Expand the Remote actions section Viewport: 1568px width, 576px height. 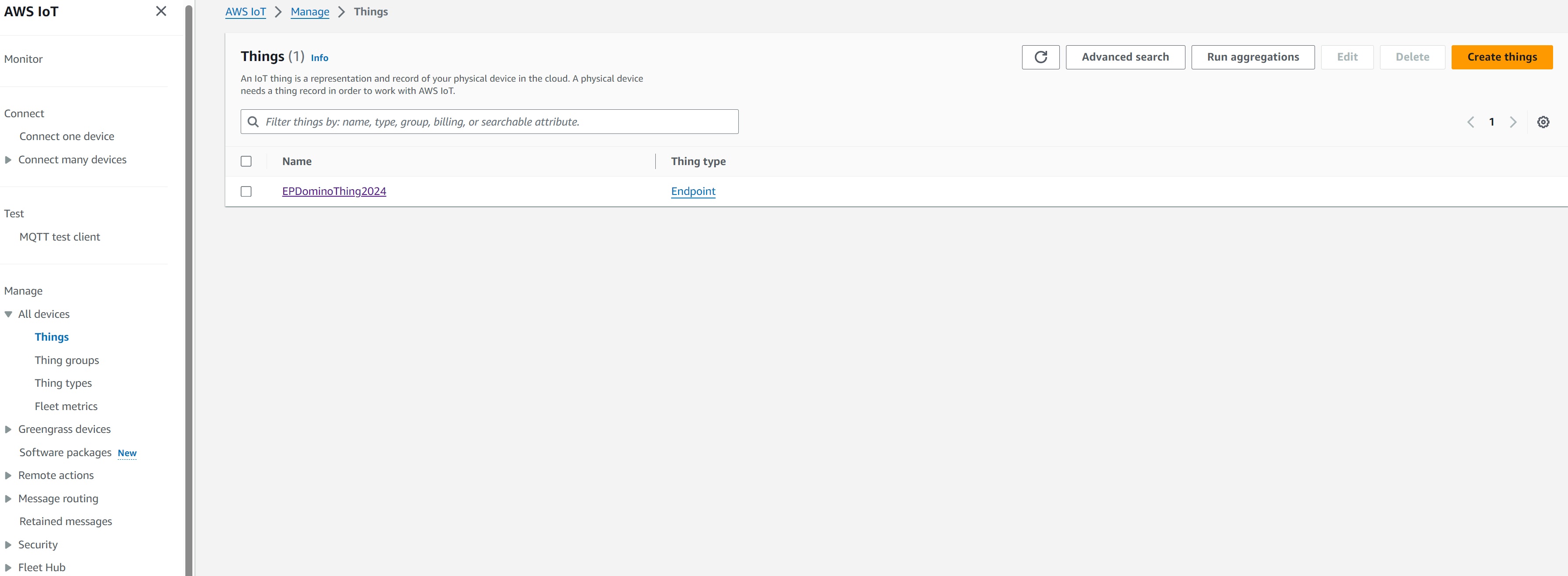pyautogui.click(x=55, y=475)
